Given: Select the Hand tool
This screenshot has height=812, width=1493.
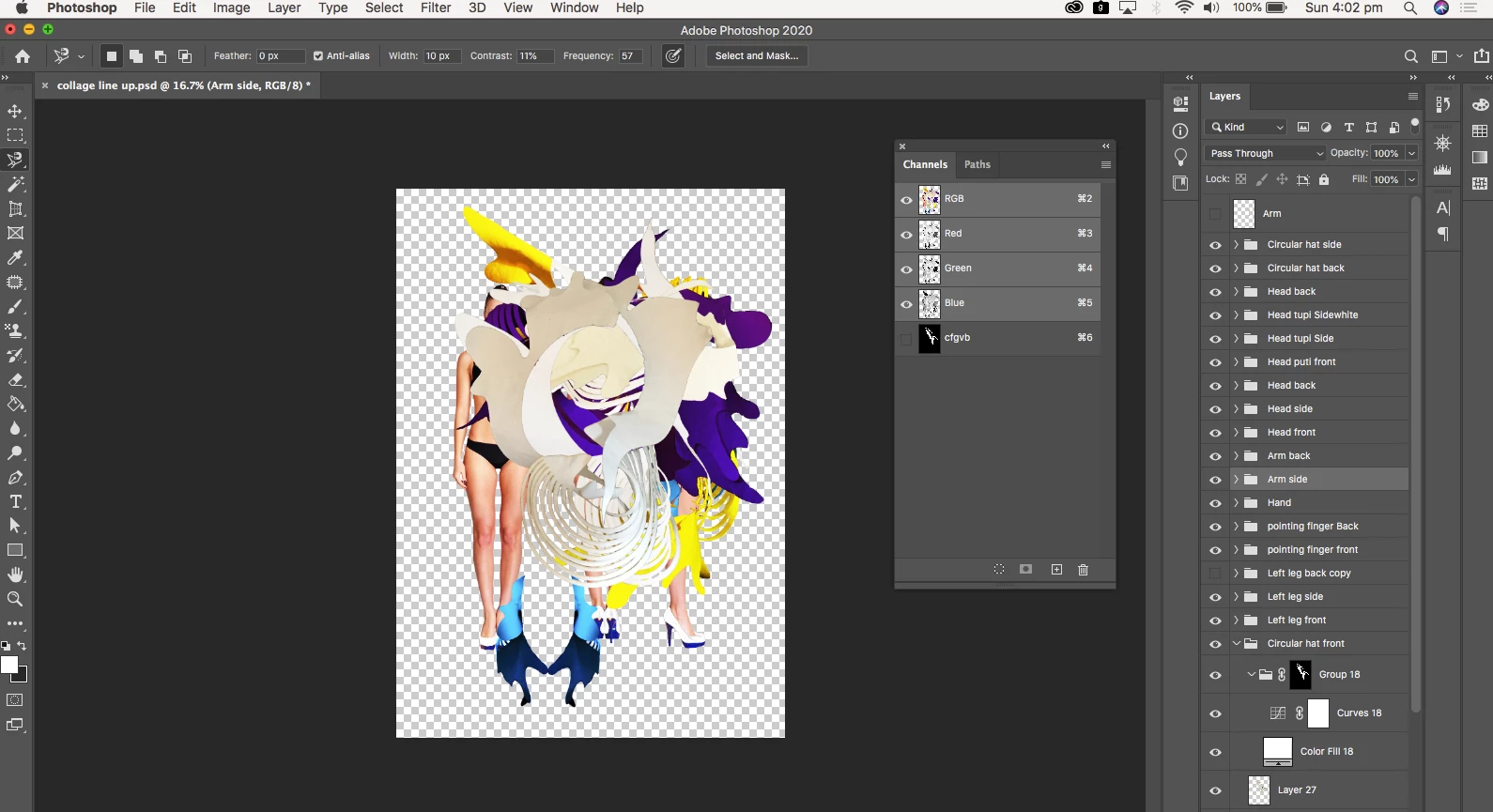Looking at the screenshot, I should coord(15,575).
